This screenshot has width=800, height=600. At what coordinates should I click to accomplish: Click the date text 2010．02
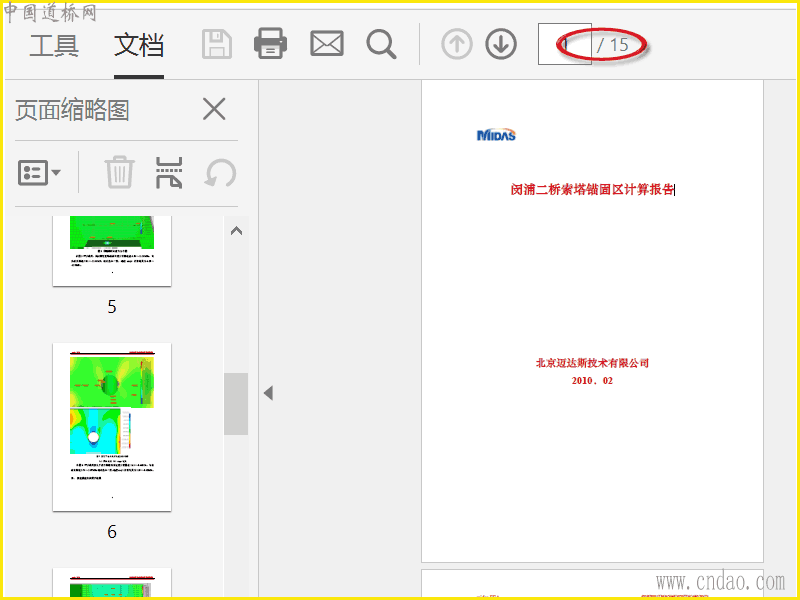coord(592,381)
